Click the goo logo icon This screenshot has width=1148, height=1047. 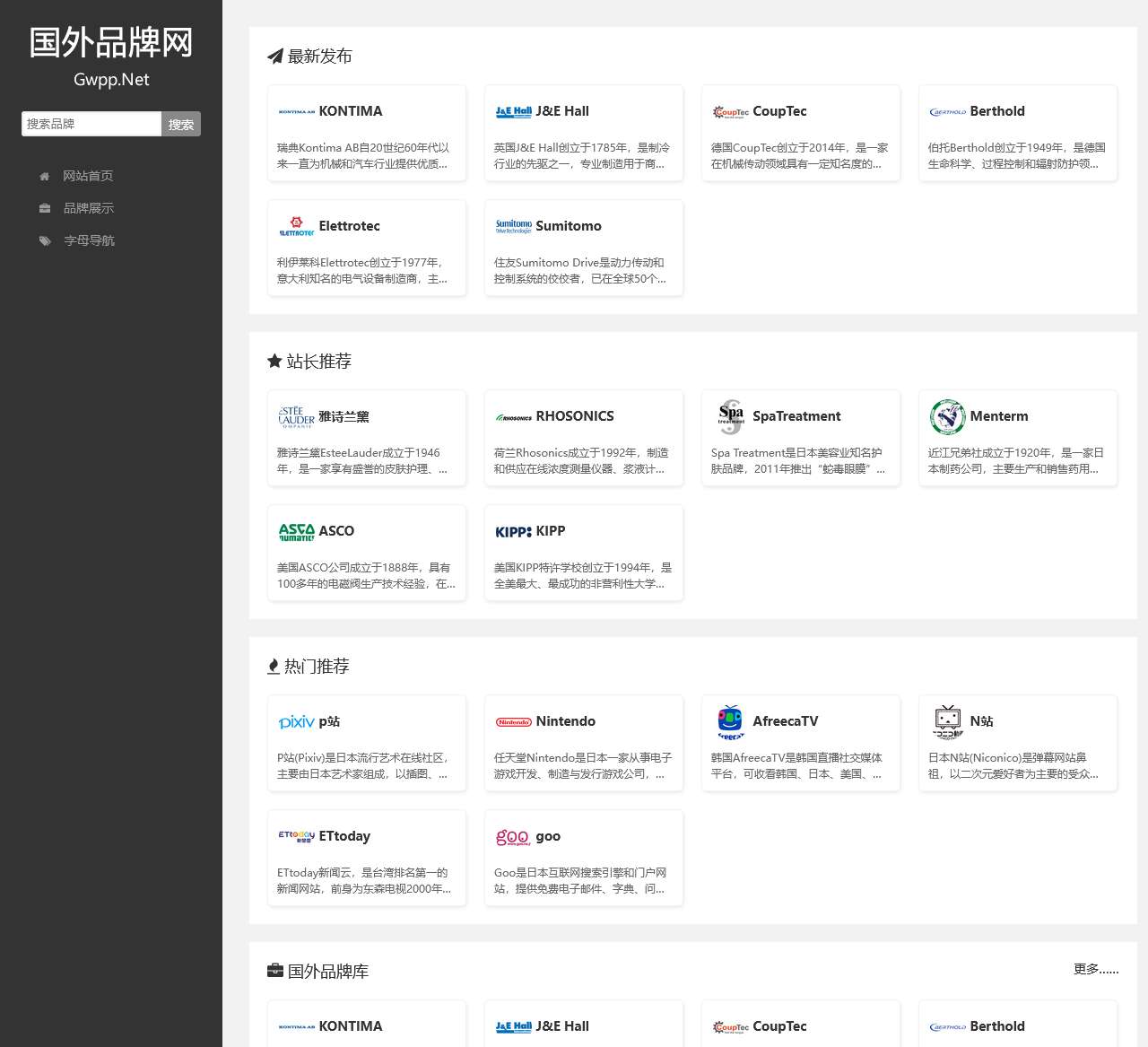[513, 836]
